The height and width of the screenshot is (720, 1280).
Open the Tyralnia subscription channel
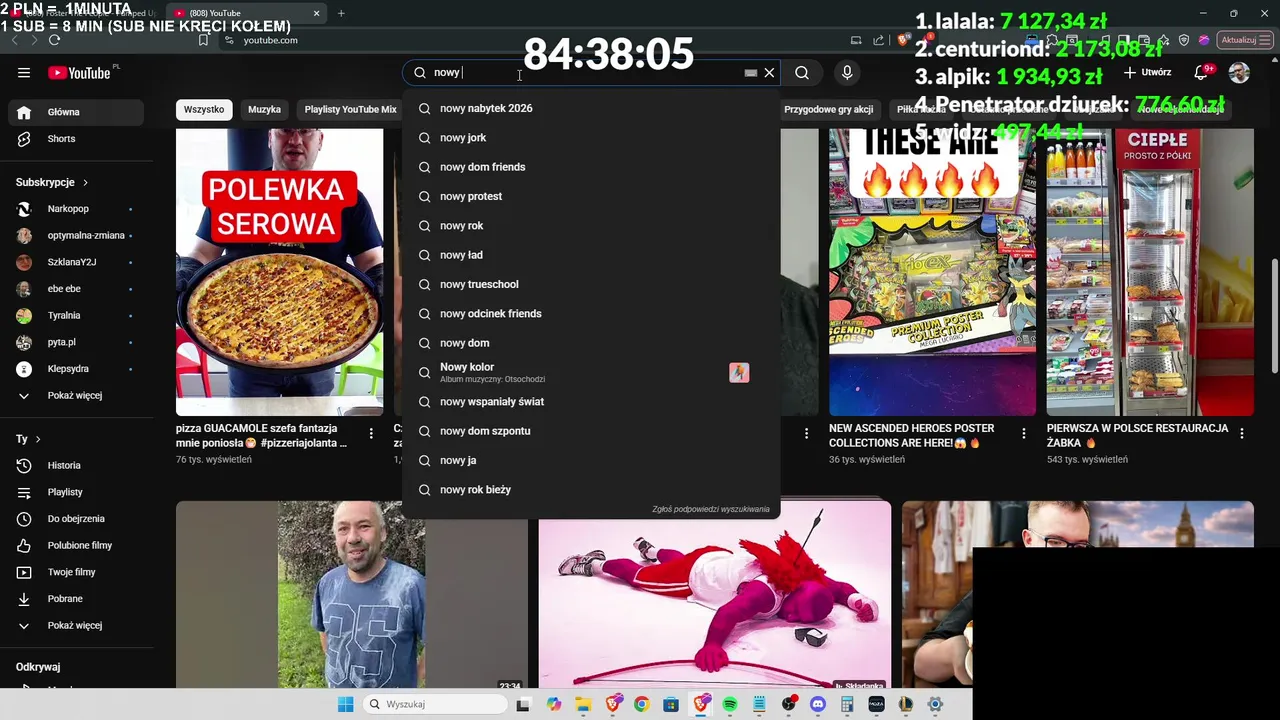pos(76,315)
